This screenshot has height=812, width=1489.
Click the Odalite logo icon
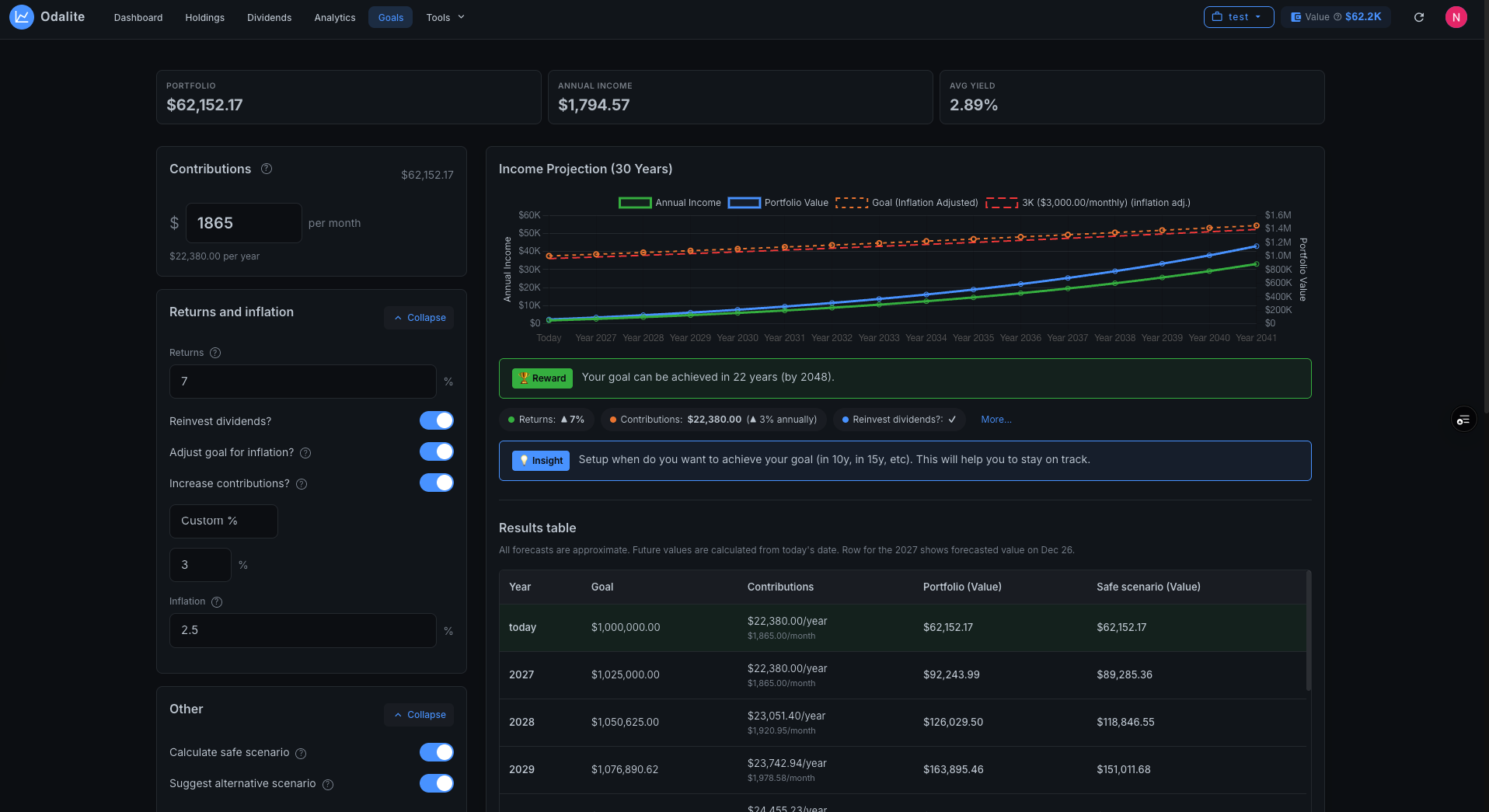coord(21,17)
